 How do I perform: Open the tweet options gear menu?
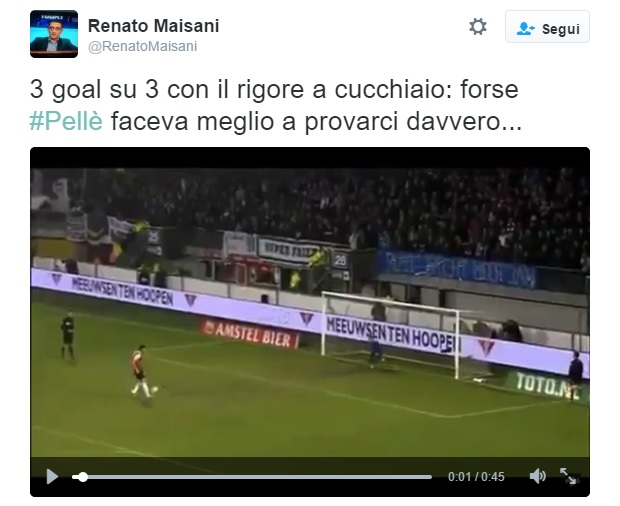click(478, 27)
